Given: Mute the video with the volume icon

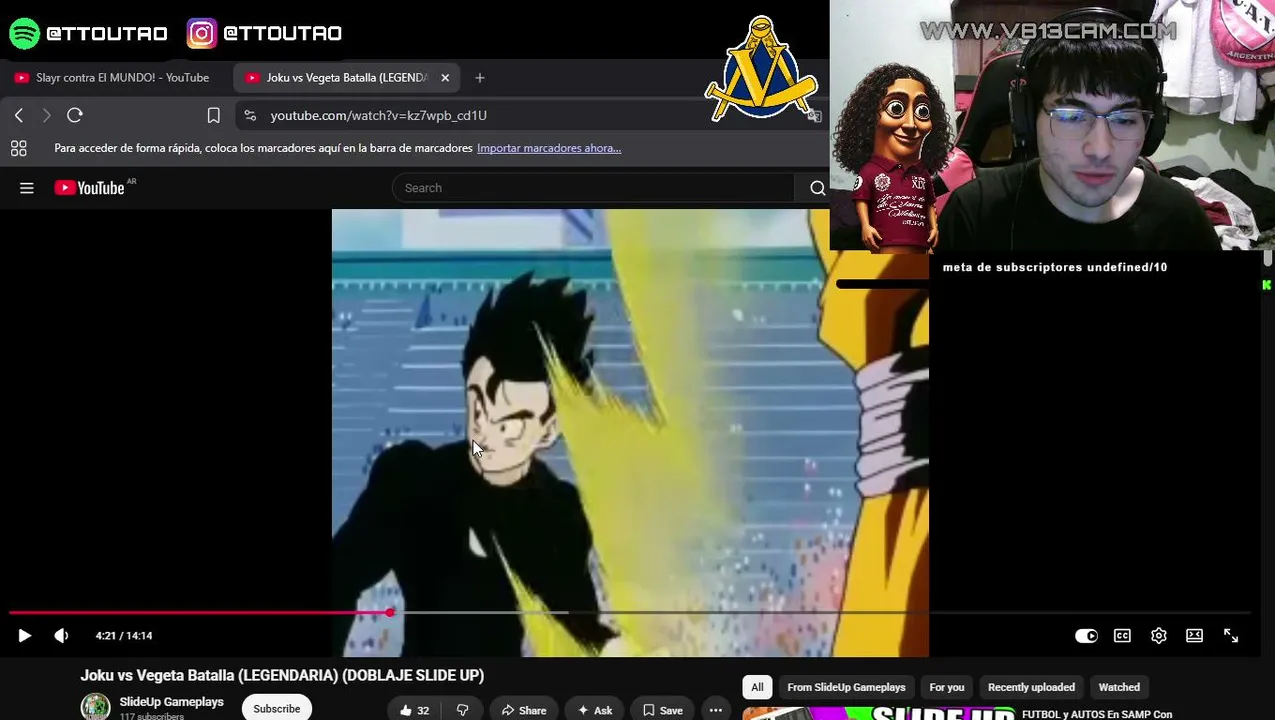Looking at the screenshot, I should [x=61, y=635].
